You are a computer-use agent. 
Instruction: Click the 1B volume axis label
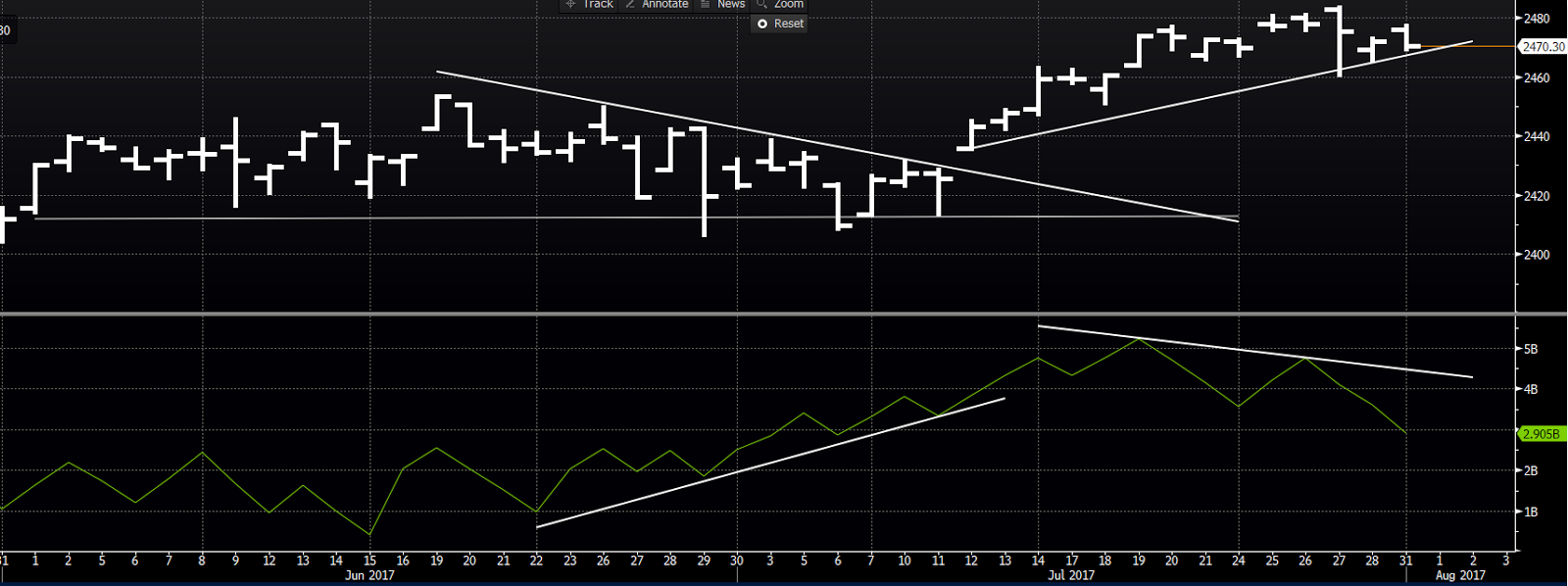tap(1531, 513)
